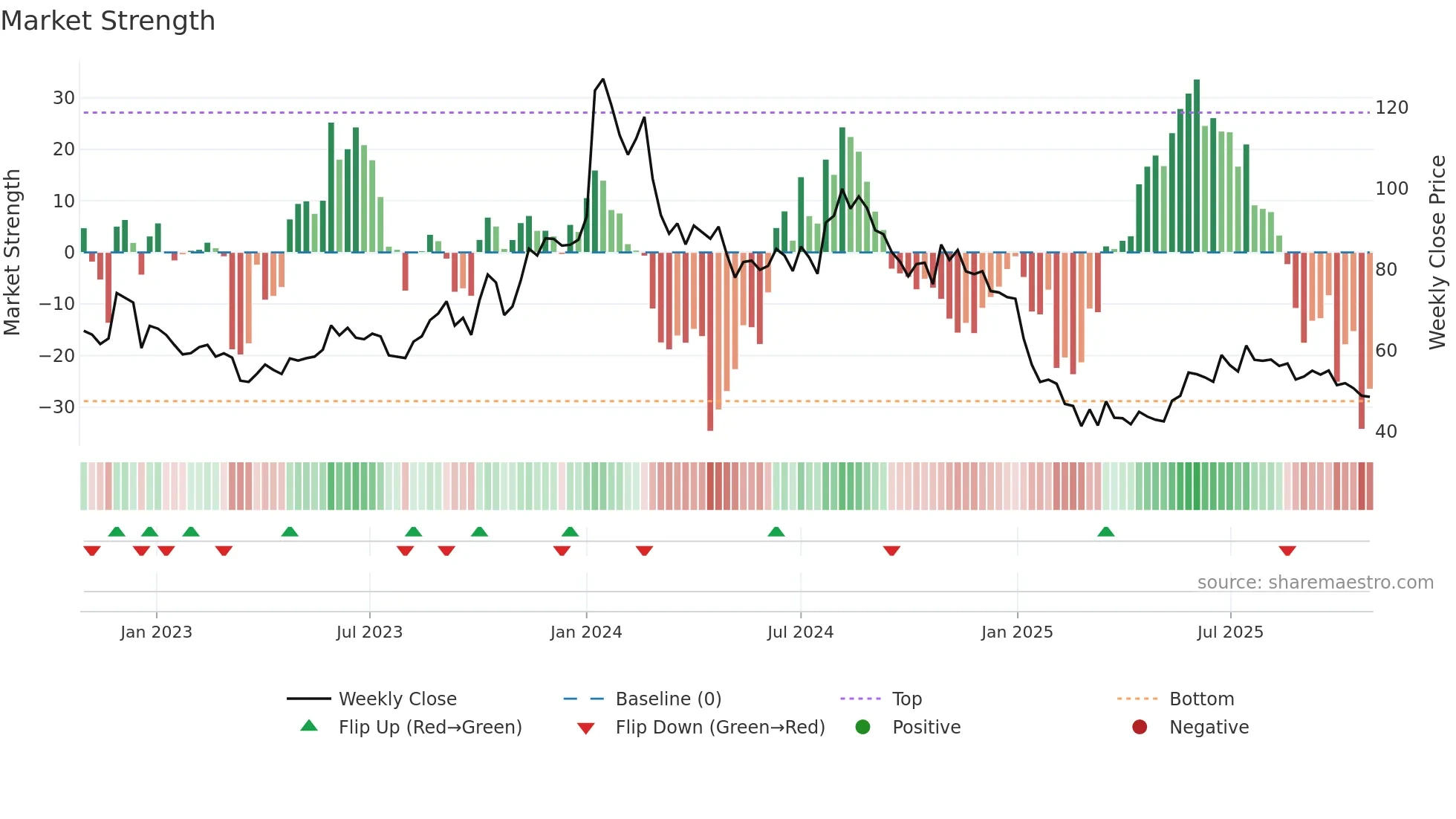Image resolution: width=1456 pixels, height=819 pixels.
Task: Select the Jan 2024 x-axis tick label
Action: (x=586, y=632)
